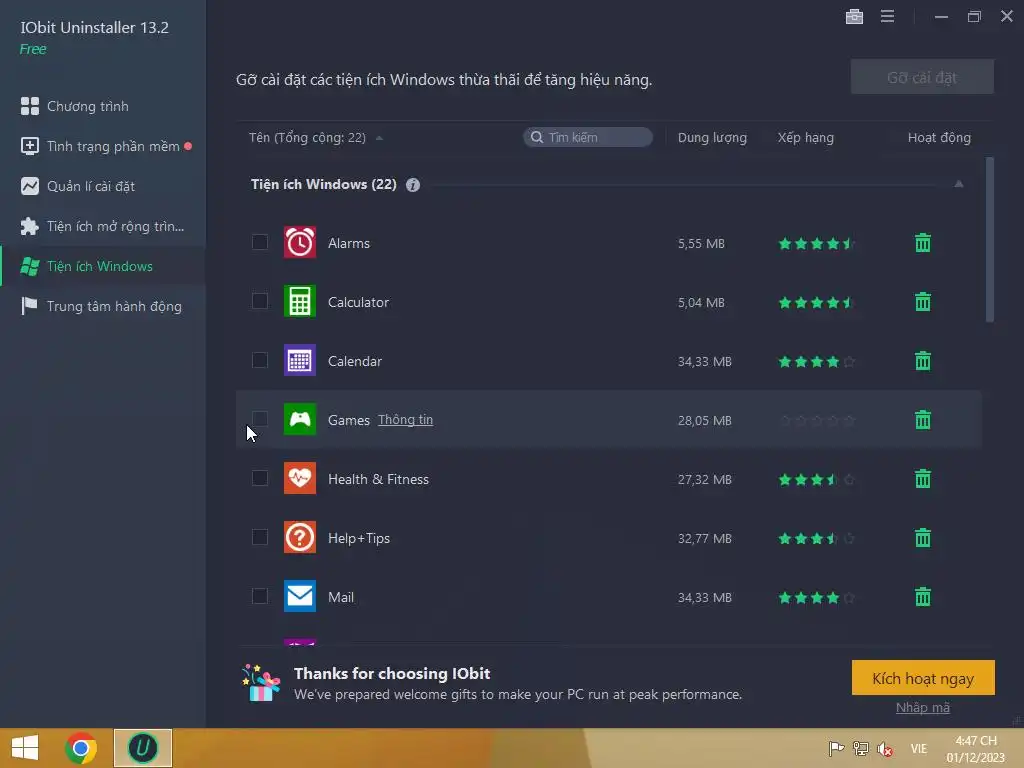This screenshot has height=768, width=1024.
Task: Click the Calculator app icon
Action: coord(300,301)
